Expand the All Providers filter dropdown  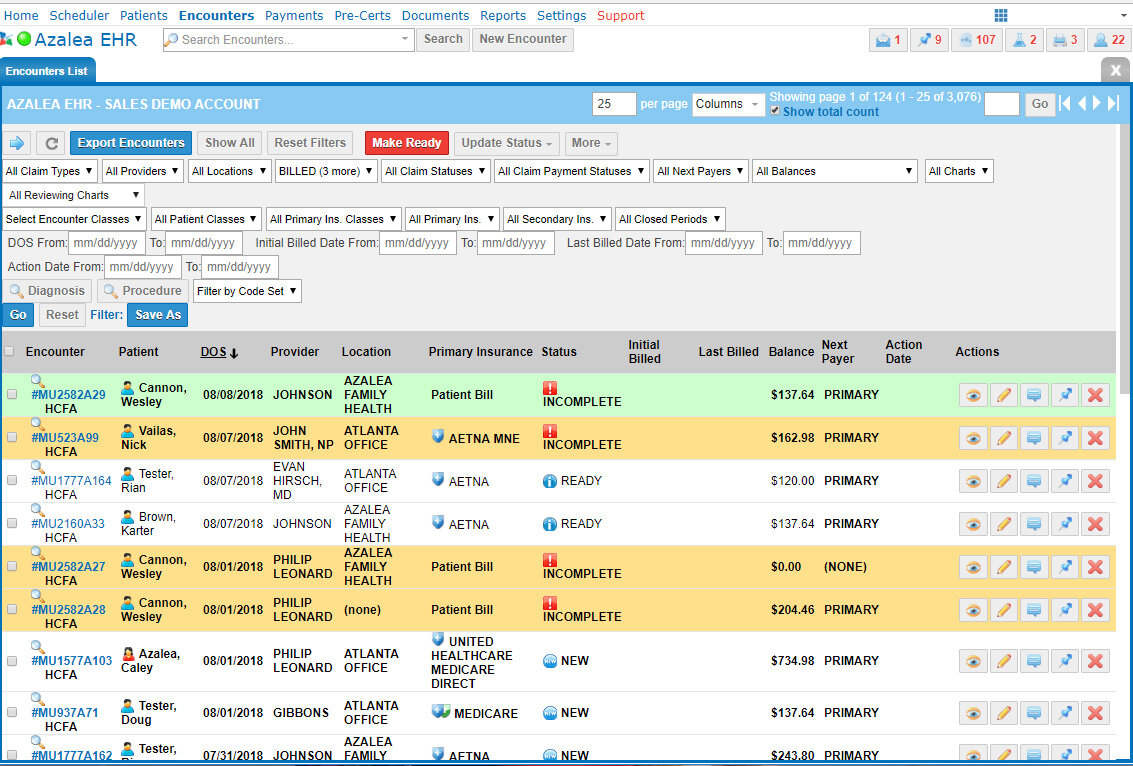(x=142, y=171)
